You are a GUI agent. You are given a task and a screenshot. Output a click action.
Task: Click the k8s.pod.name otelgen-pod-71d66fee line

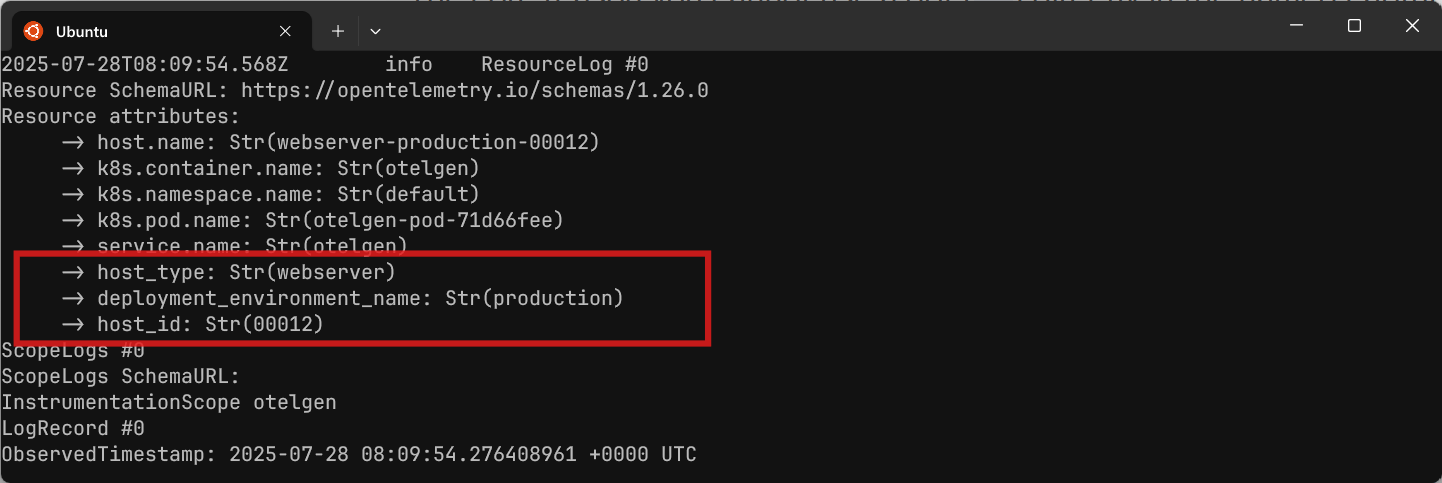(312, 220)
